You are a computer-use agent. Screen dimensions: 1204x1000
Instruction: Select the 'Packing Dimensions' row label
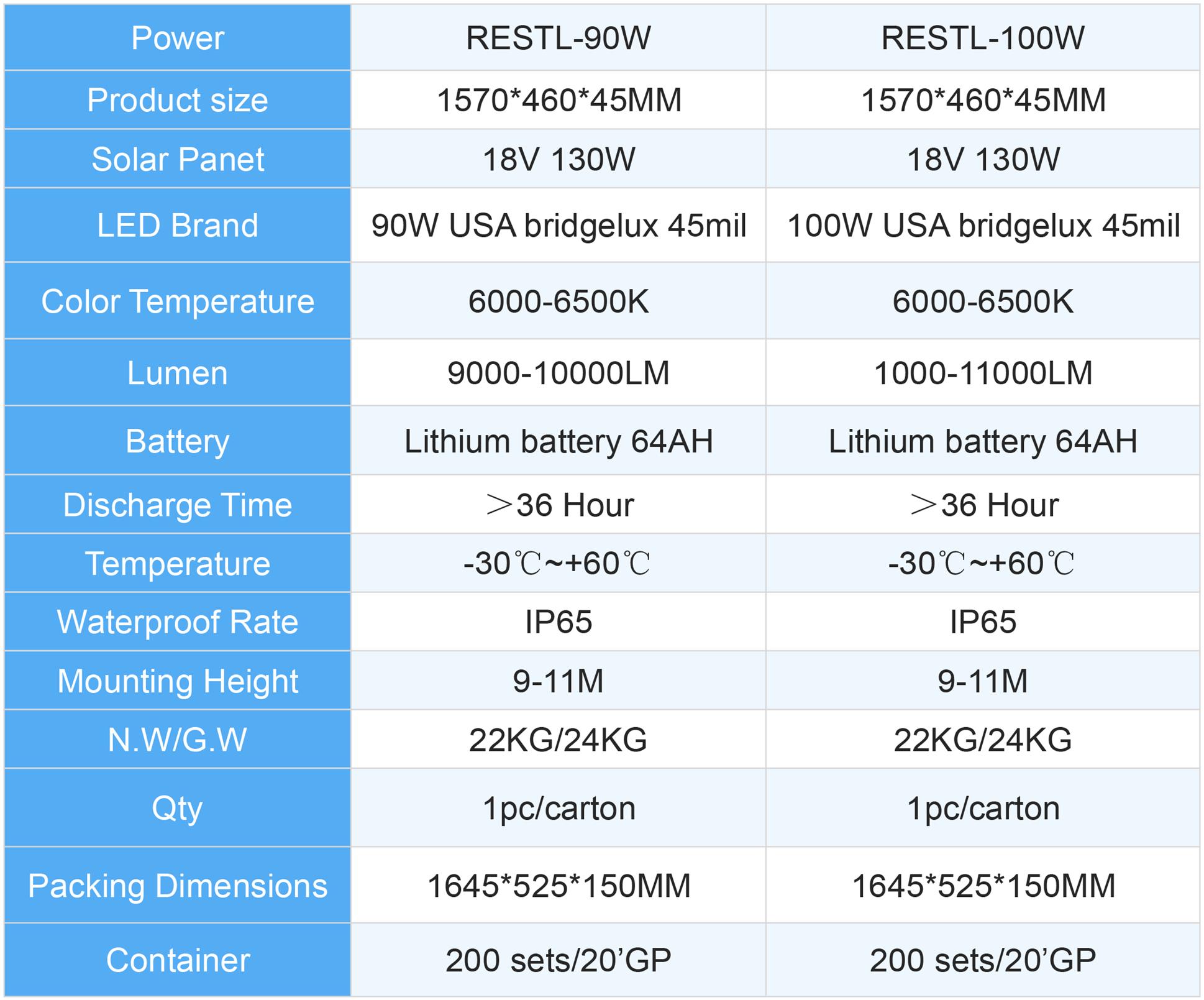point(178,885)
